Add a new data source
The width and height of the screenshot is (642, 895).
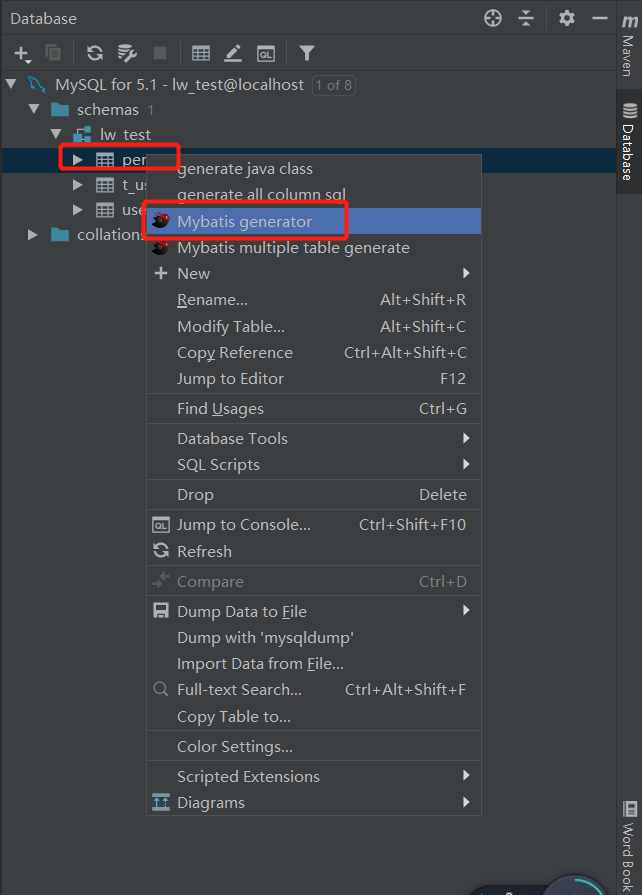(x=22, y=53)
